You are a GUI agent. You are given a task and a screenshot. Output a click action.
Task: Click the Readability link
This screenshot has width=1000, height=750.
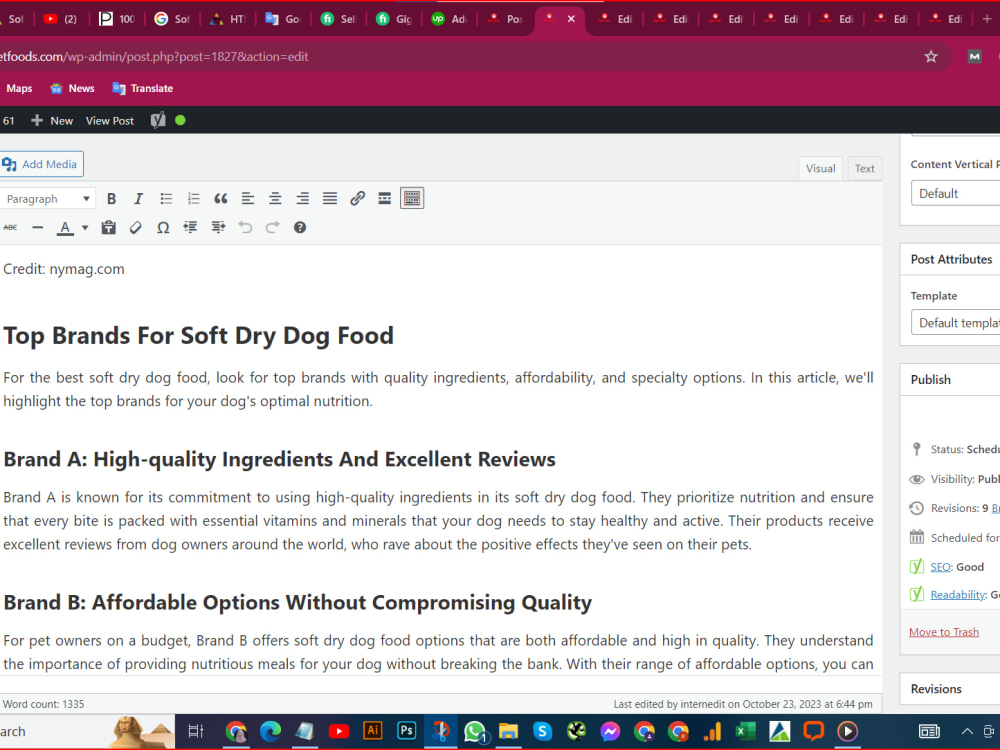coord(958,595)
